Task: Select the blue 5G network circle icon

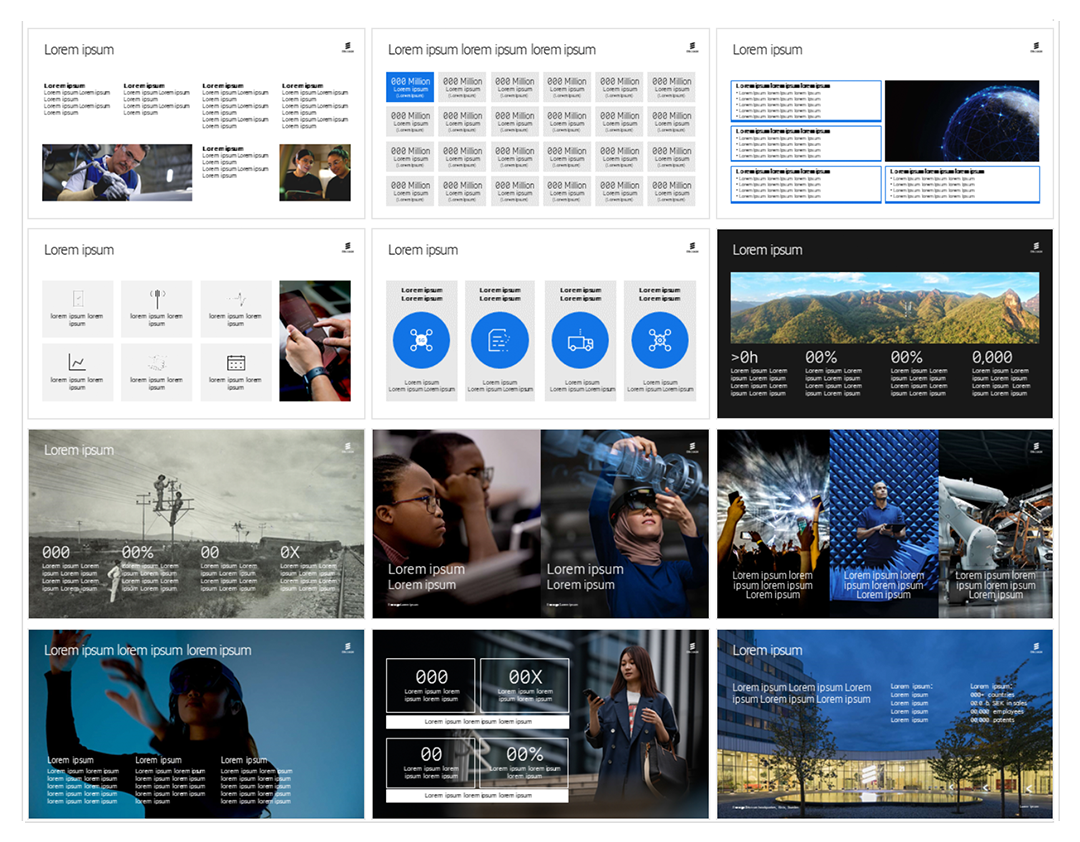Action: tap(422, 340)
